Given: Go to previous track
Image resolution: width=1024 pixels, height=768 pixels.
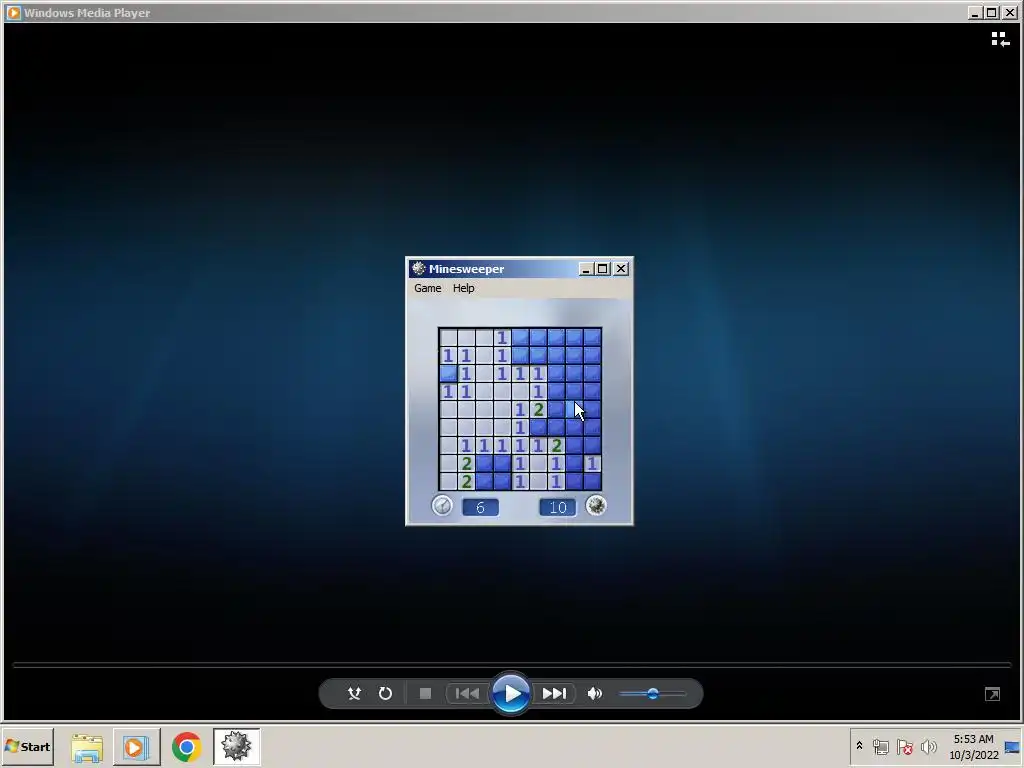Looking at the screenshot, I should pyautogui.click(x=466, y=694).
